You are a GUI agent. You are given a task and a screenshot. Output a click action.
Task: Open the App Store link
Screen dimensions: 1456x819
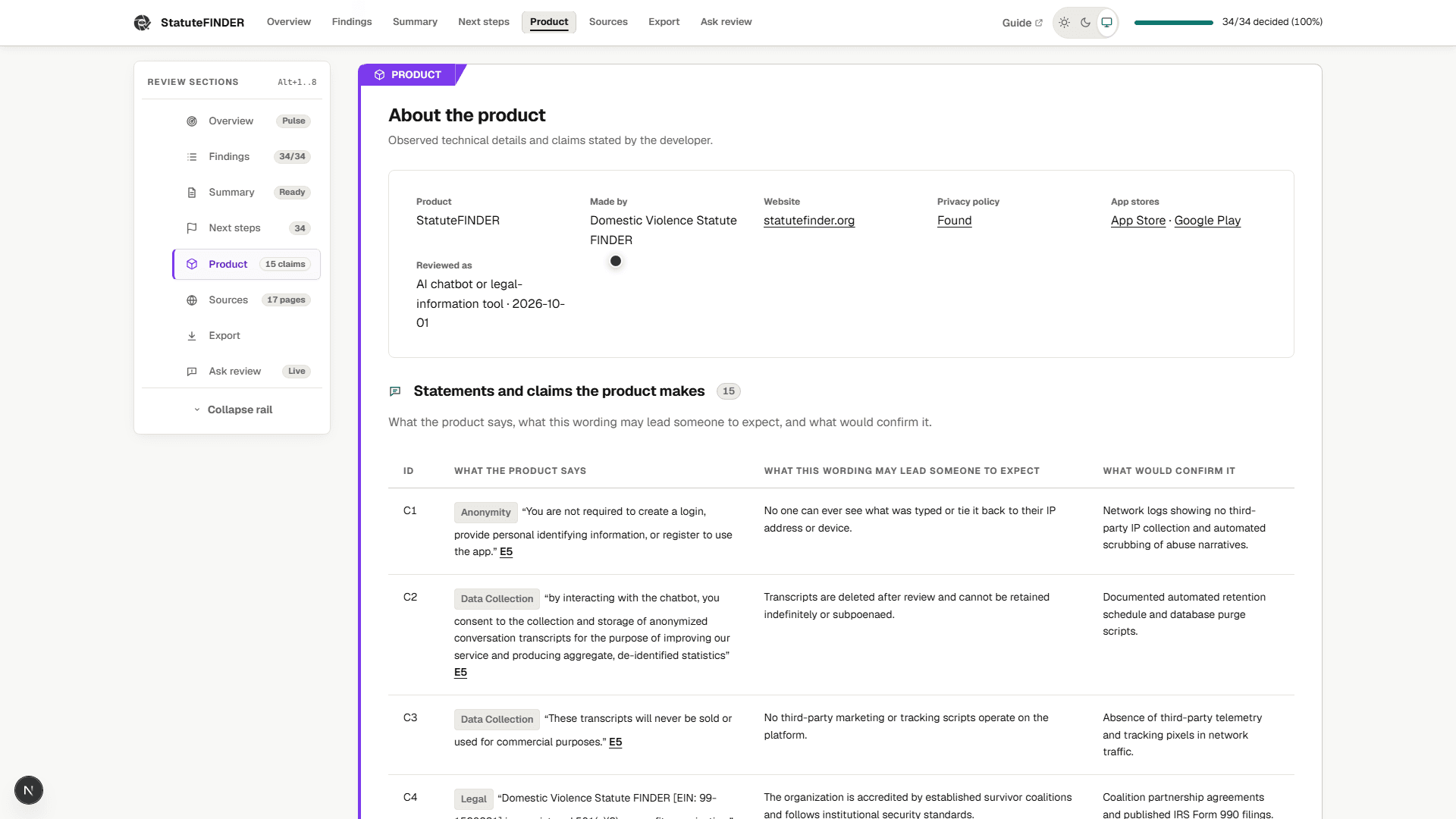1137,221
